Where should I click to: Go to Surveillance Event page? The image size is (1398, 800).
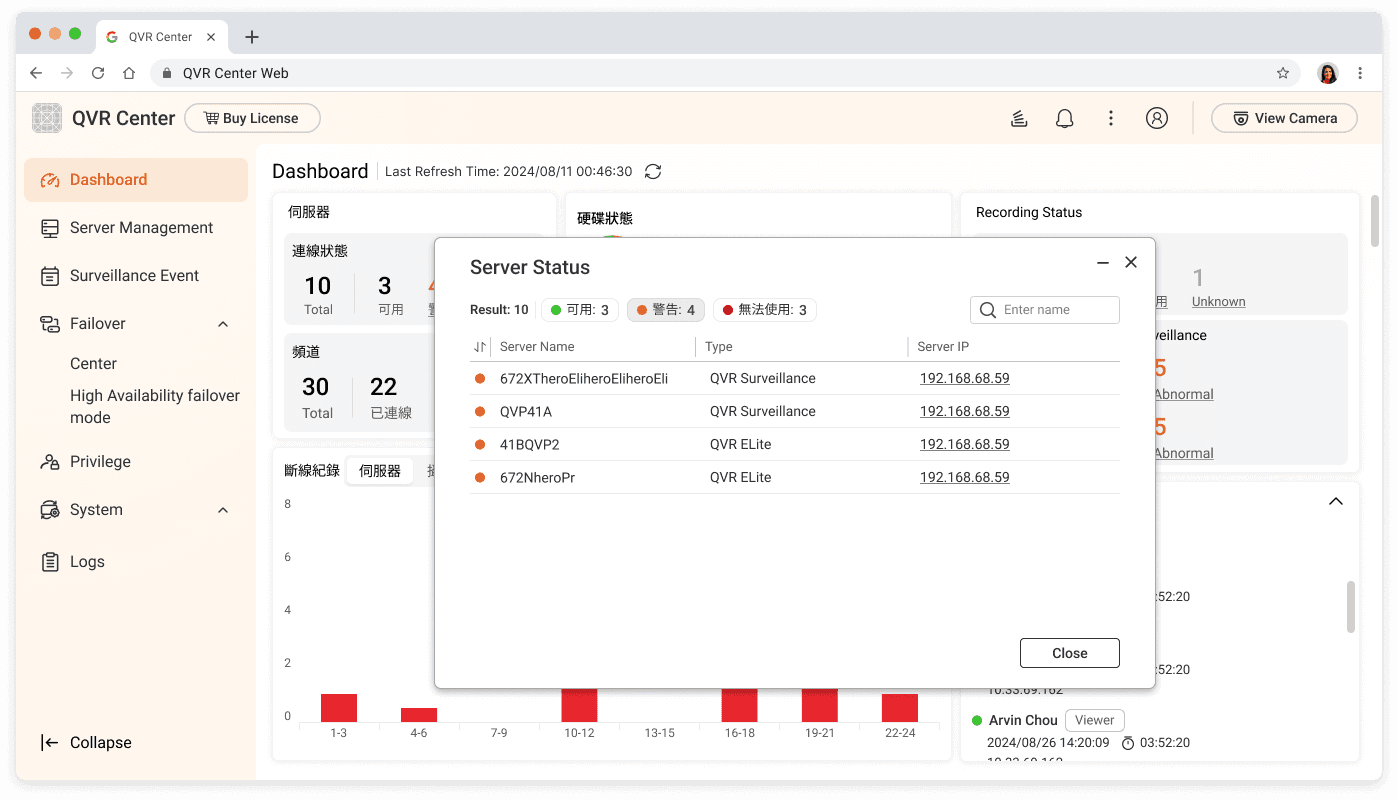coord(136,276)
